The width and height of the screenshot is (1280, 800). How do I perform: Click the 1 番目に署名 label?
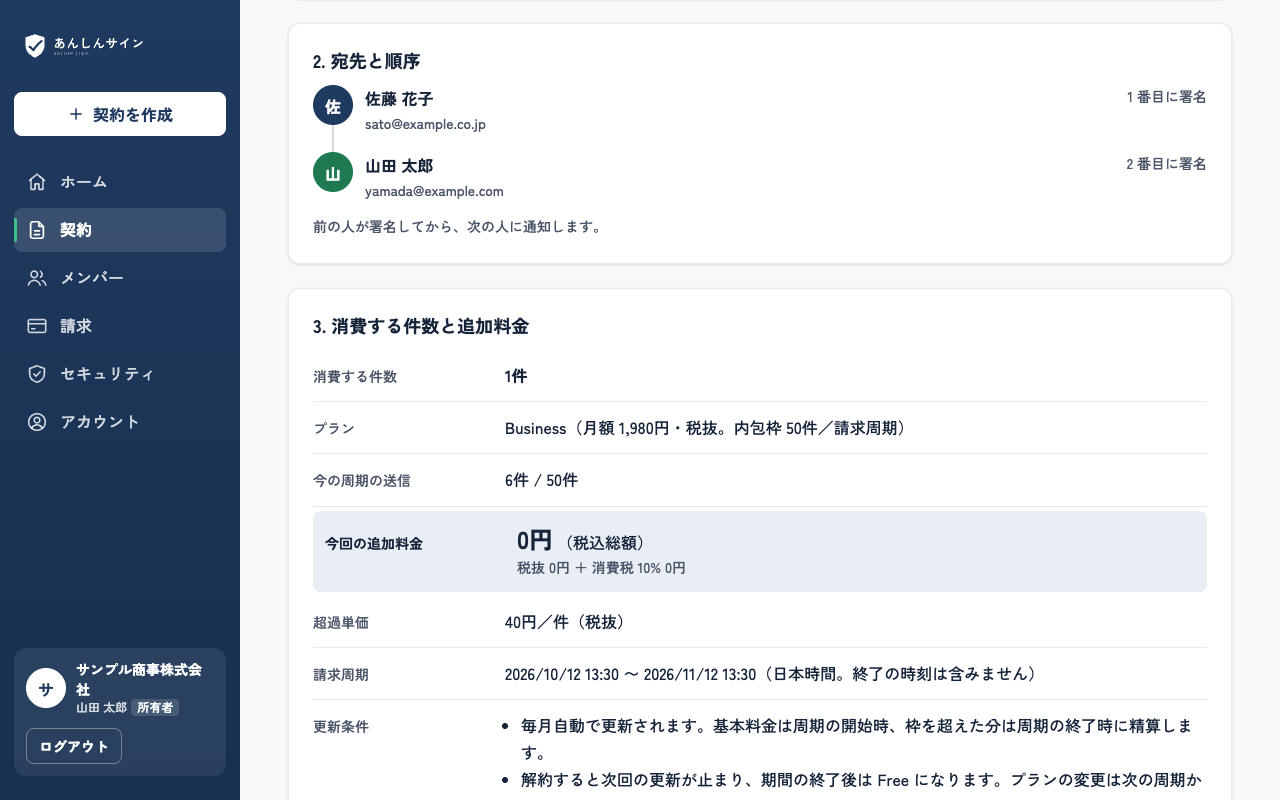1166,97
